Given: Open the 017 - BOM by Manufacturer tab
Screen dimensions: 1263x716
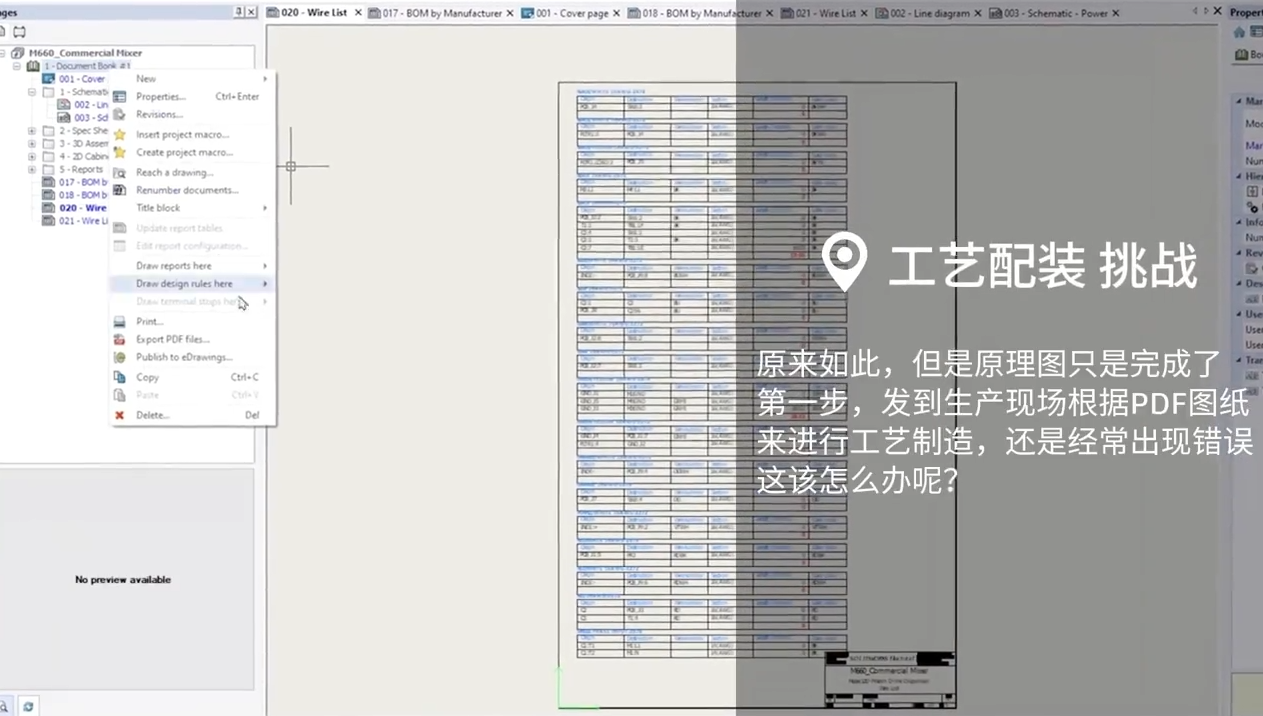Looking at the screenshot, I should point(441,13).
